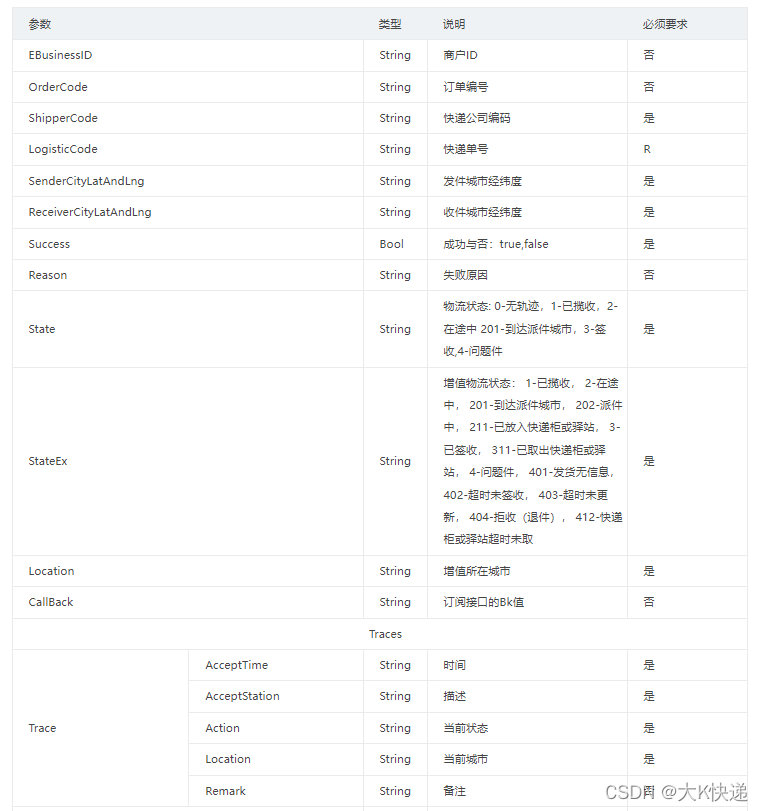This screenshot has height=811, width=763.
Task: Click the 快递公司编码 description
Action: [477, 118]
